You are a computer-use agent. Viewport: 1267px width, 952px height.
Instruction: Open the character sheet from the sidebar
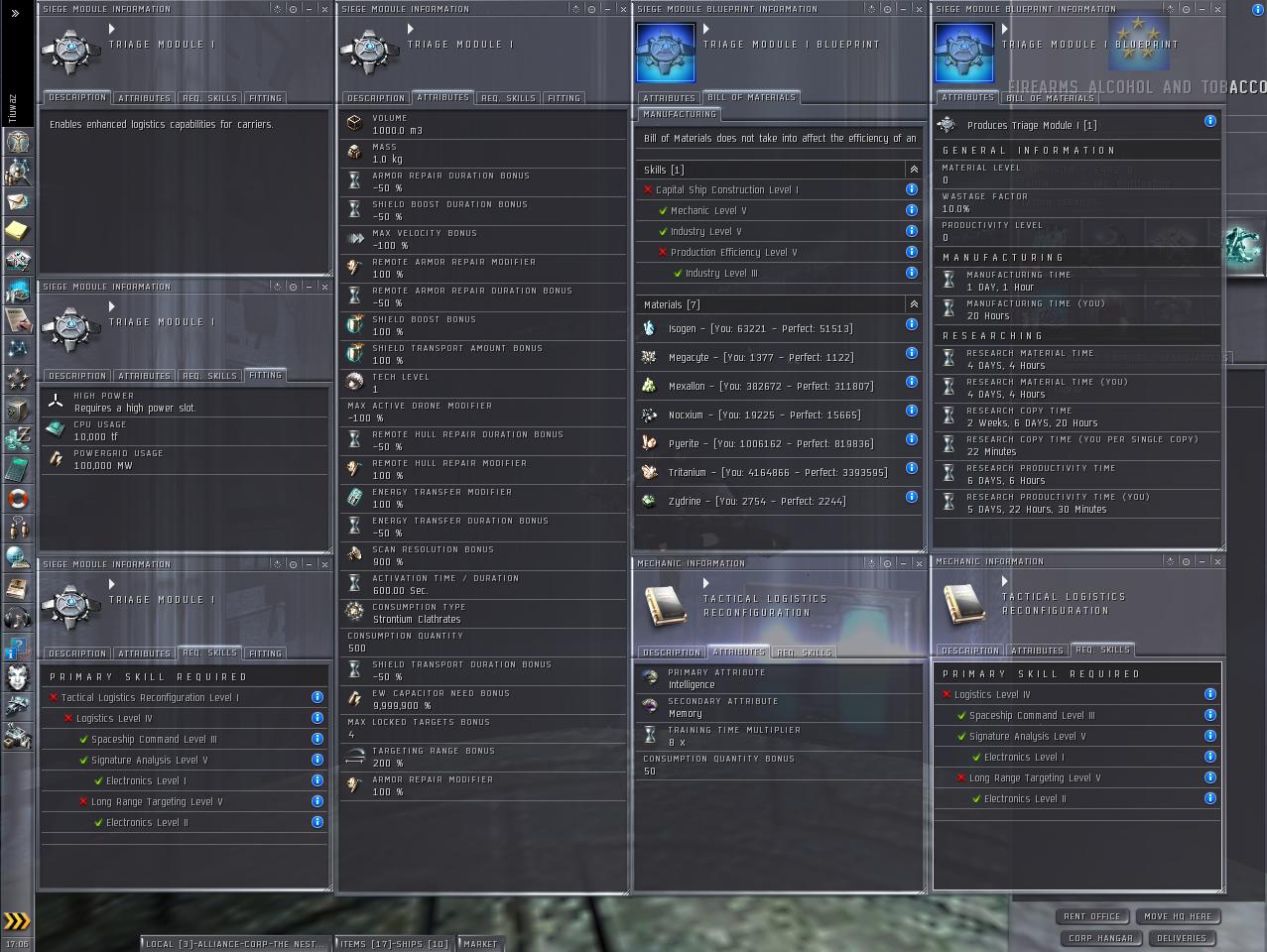(x=17, y=142)
